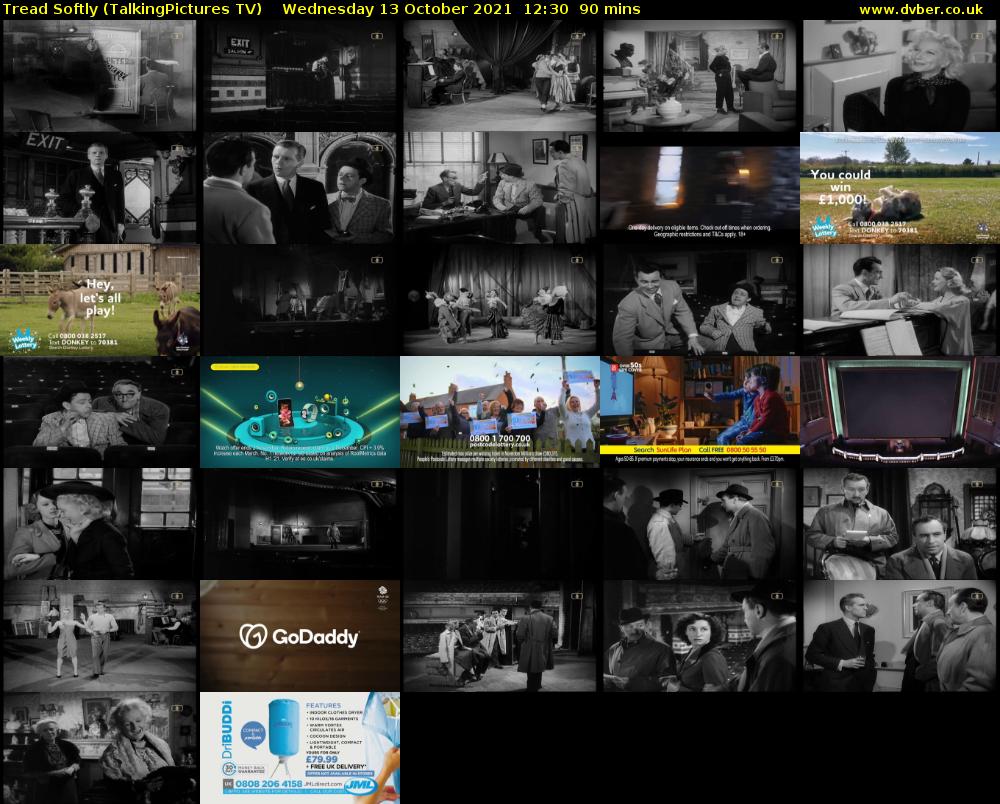
Task: Open the nearly black curtain thumbnail
Action: tap(500, 523)
